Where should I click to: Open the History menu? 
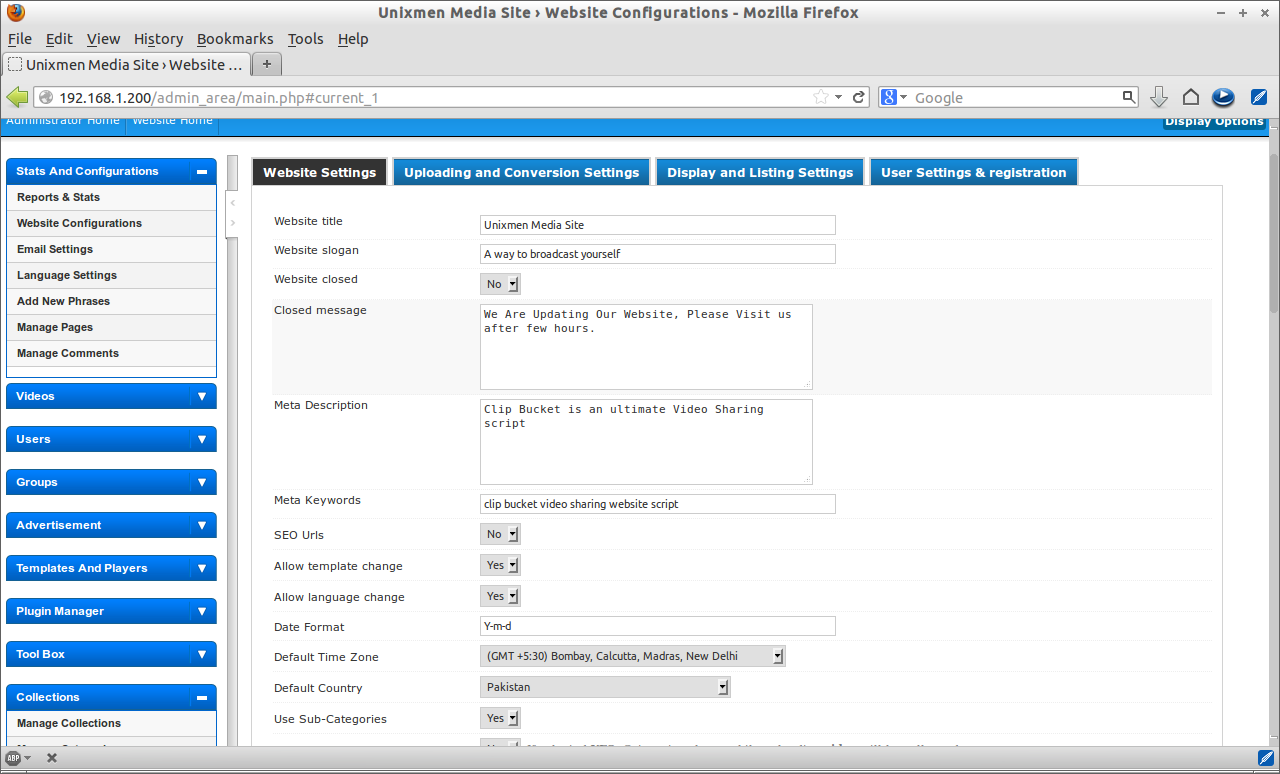coord(158,39)
